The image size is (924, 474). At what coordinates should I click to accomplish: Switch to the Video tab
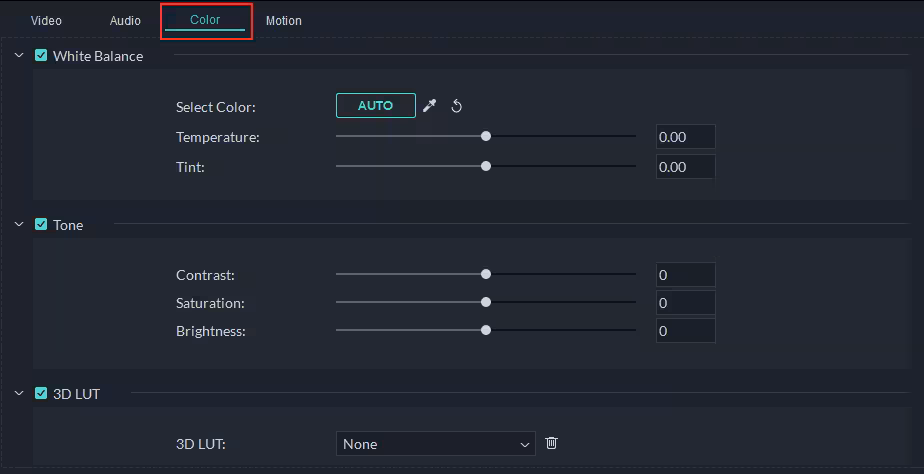click(46, 21)
